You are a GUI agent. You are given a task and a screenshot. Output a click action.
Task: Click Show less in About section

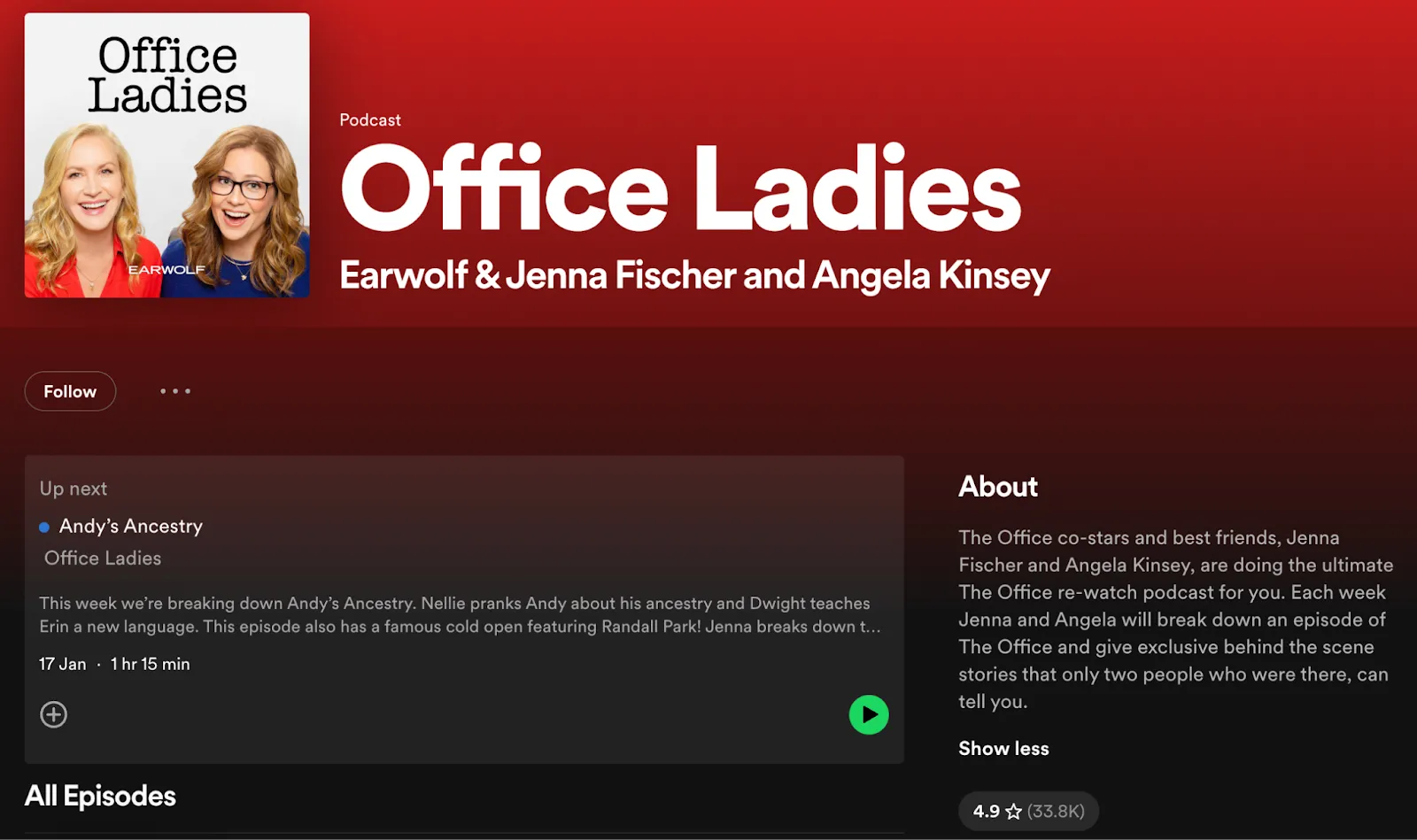click(1003, 748)
